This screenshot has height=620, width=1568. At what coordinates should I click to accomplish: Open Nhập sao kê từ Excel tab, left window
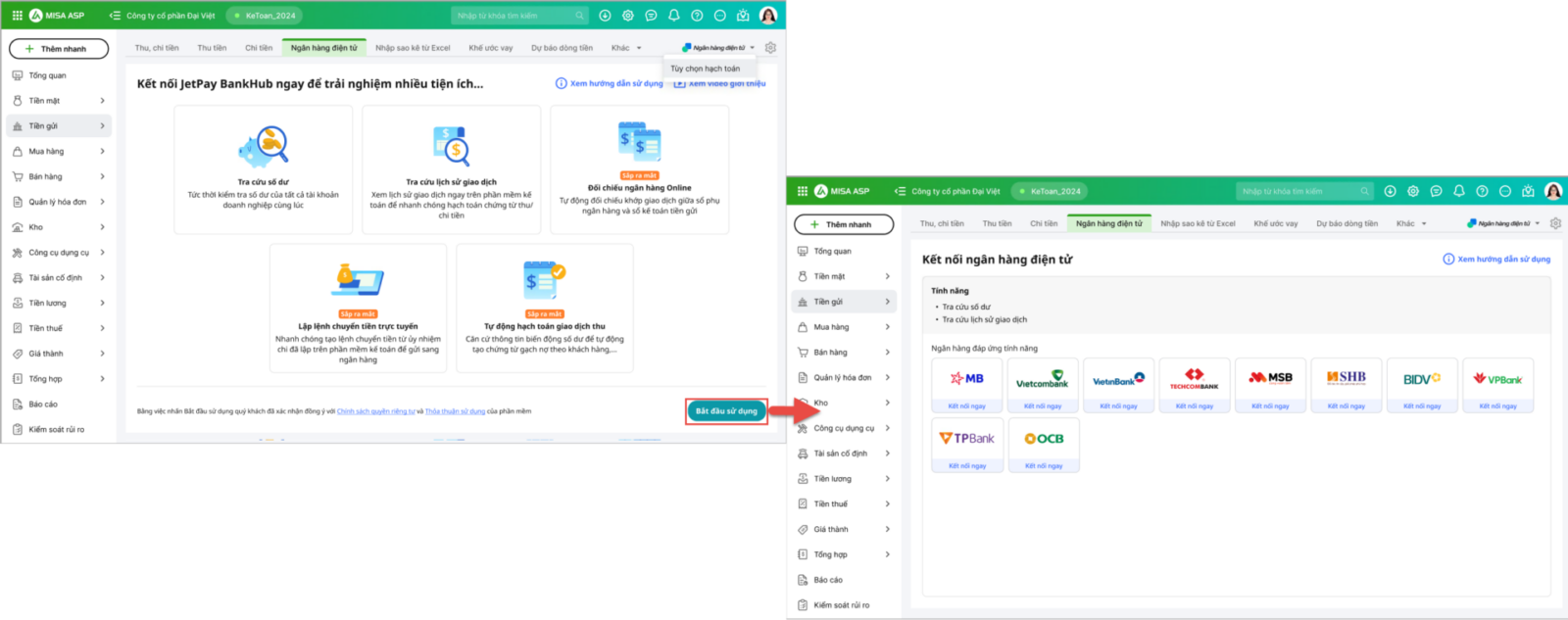pos(413,48)
